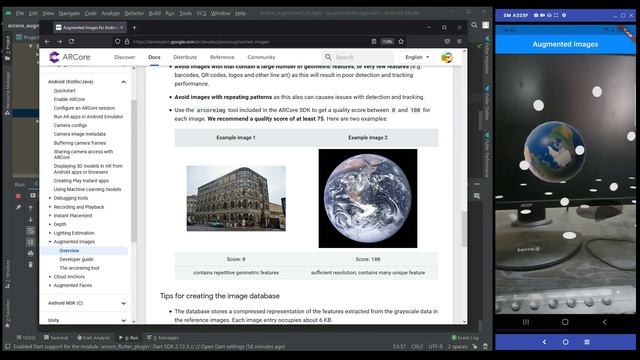Collapse Android (Kotlin/Java) section
This screenshot has width=640, height=360.
point(123,82)
